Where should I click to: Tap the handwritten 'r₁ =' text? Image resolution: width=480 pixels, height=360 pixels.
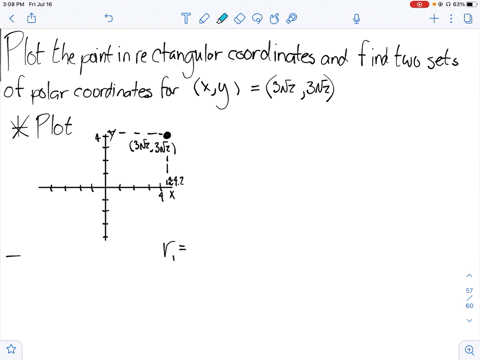point(174,251)
